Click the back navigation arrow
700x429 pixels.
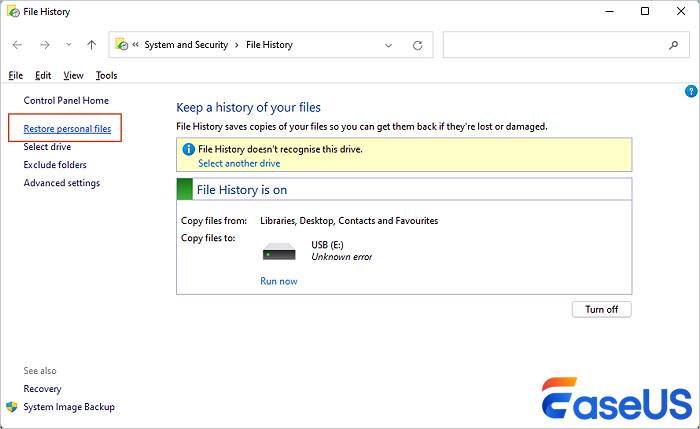[17, 45]
